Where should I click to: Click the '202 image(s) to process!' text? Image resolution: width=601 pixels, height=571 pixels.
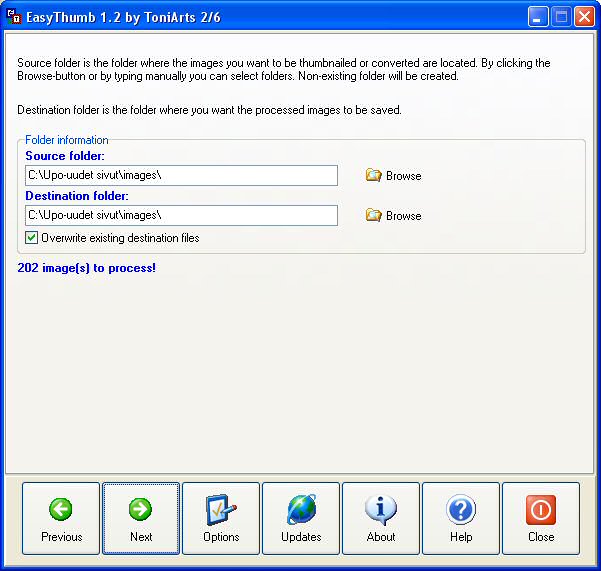[87, 268]
